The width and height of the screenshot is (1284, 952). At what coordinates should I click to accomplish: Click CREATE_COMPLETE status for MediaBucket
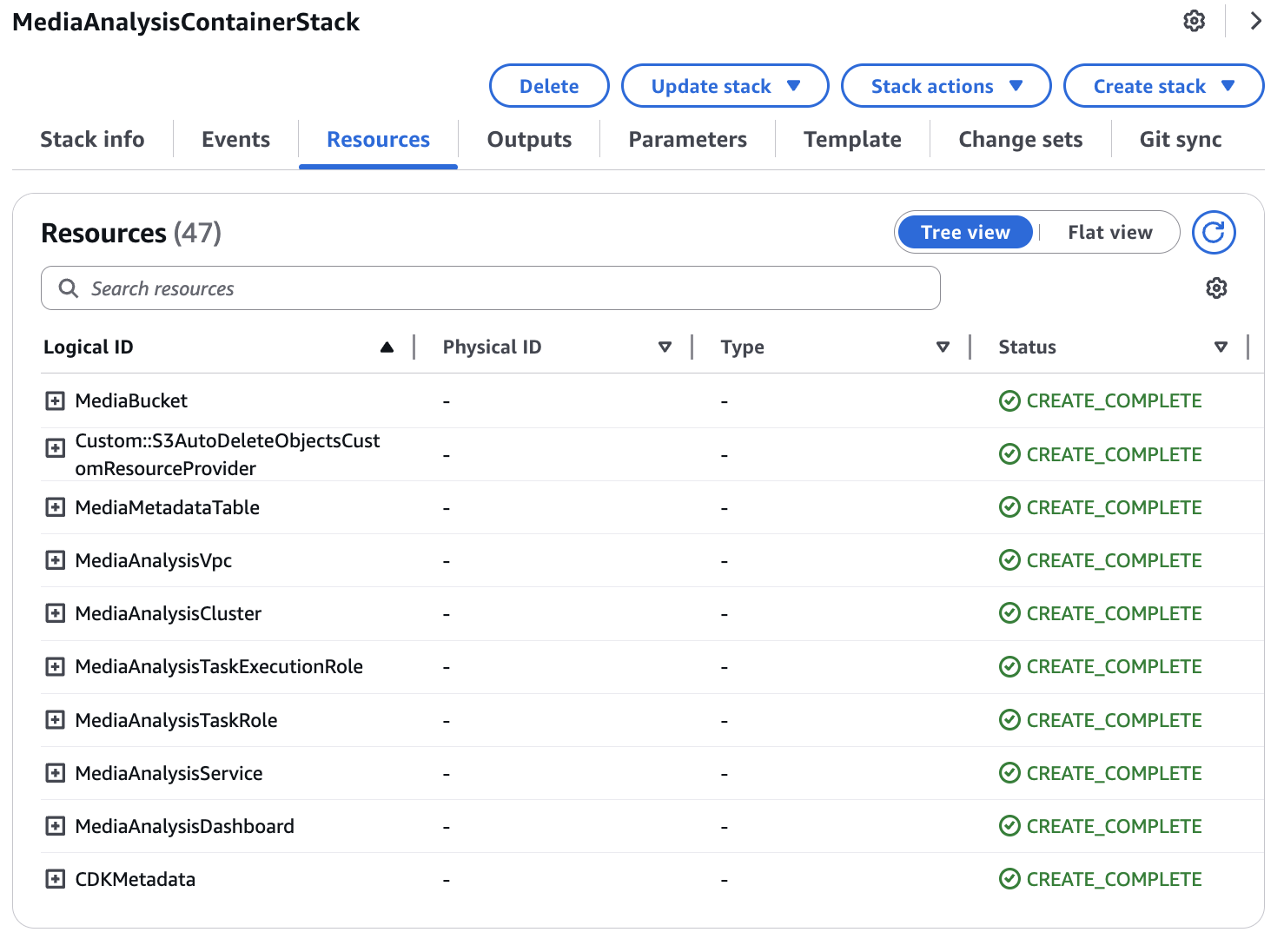(x=1115, y=401)
